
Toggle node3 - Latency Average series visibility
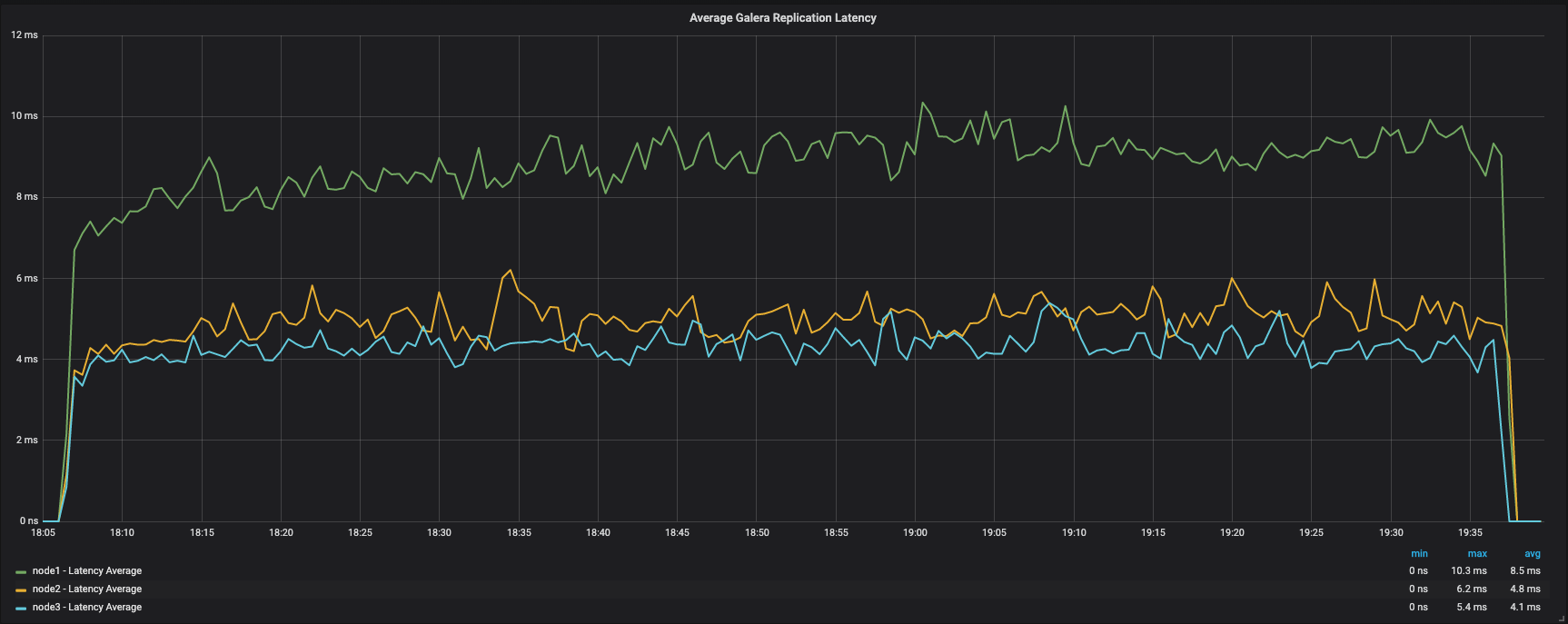tap(86, 608)
